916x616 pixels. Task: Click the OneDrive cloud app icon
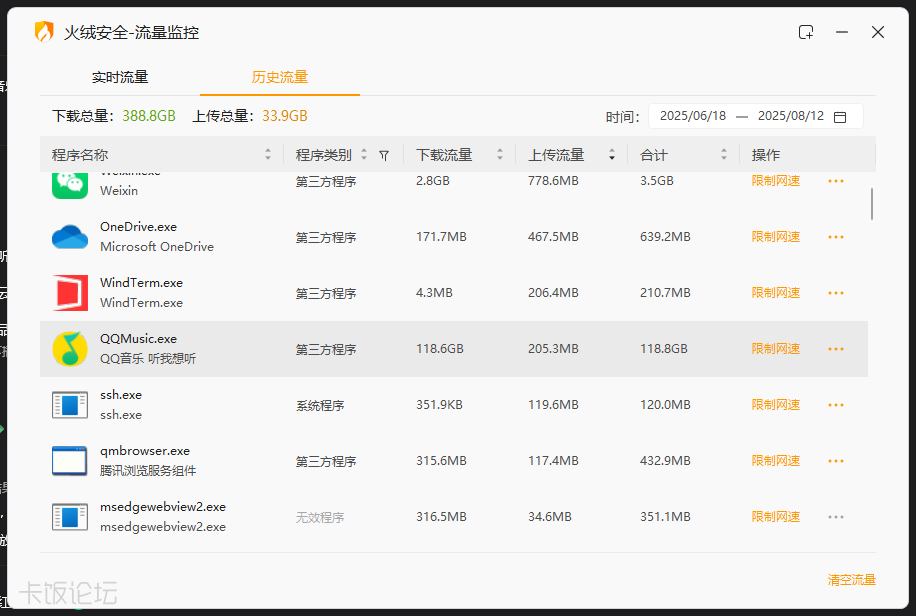(x=70, y=237)
